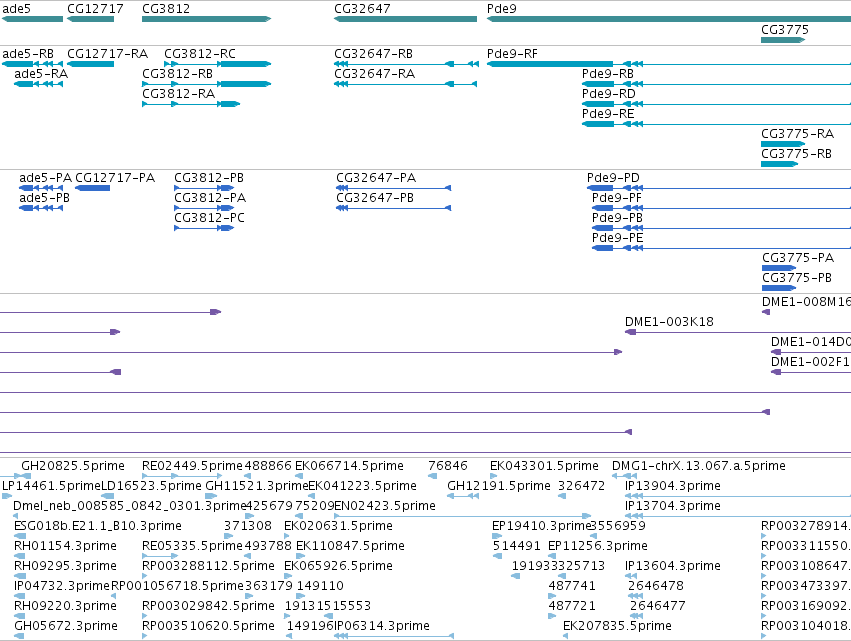
Task: Click the DME1-014D0 clone label
Action: pyautogui.click(x=811, y=342)
